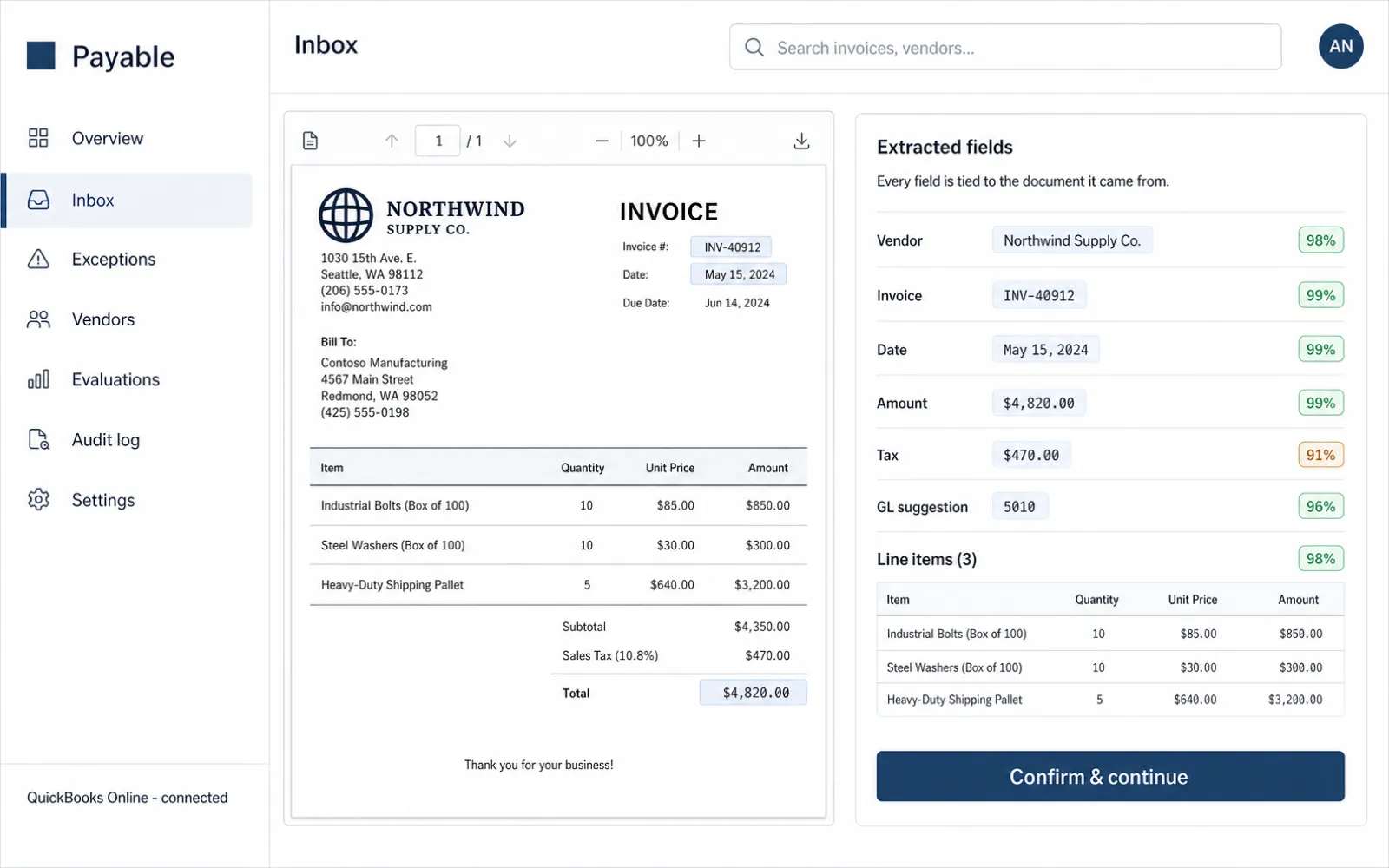Click the GL suggestion value 5010
The image size is (1389, 868).
tap(1020, 506)
